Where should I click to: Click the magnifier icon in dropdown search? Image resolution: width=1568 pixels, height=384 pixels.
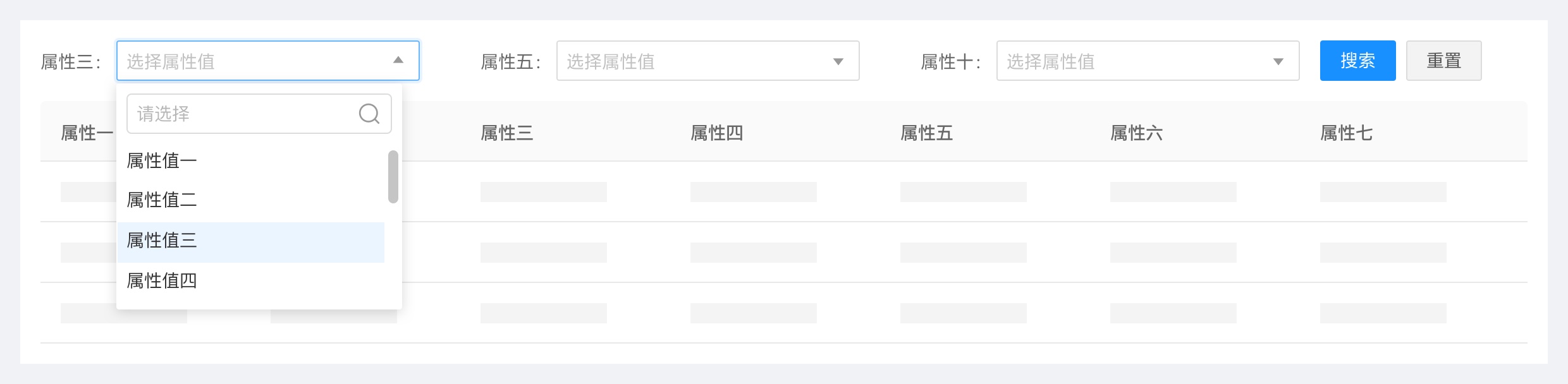pyautogui.click(x=369, y=114)
